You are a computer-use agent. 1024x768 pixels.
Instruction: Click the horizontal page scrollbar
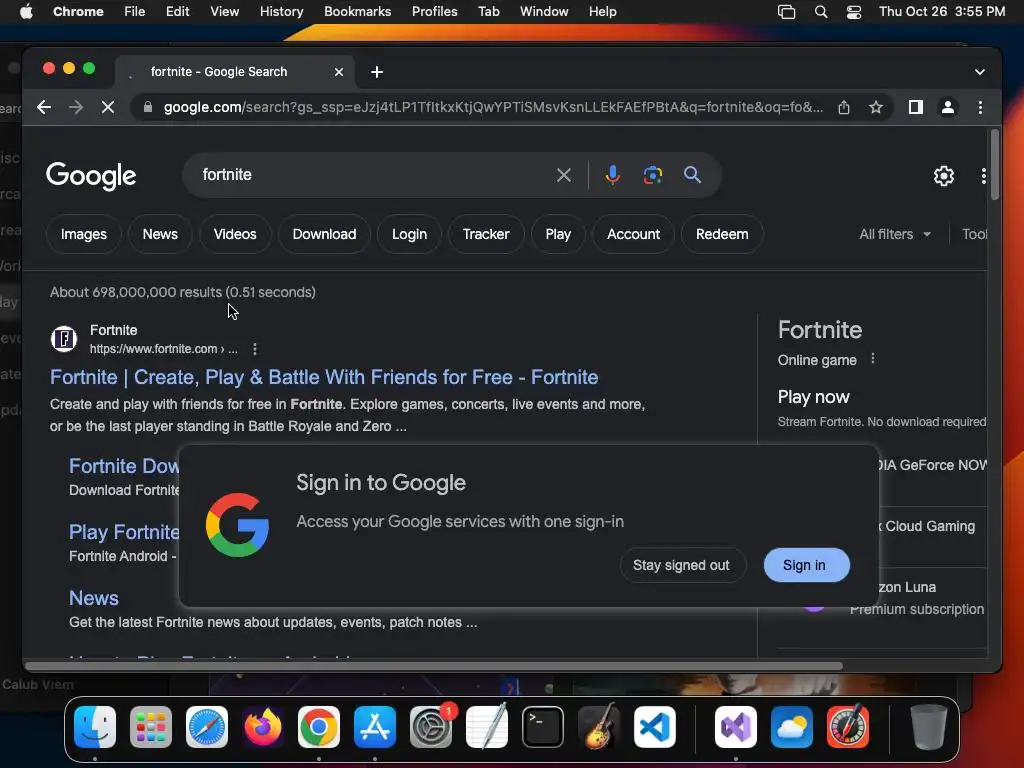point(434,666)
